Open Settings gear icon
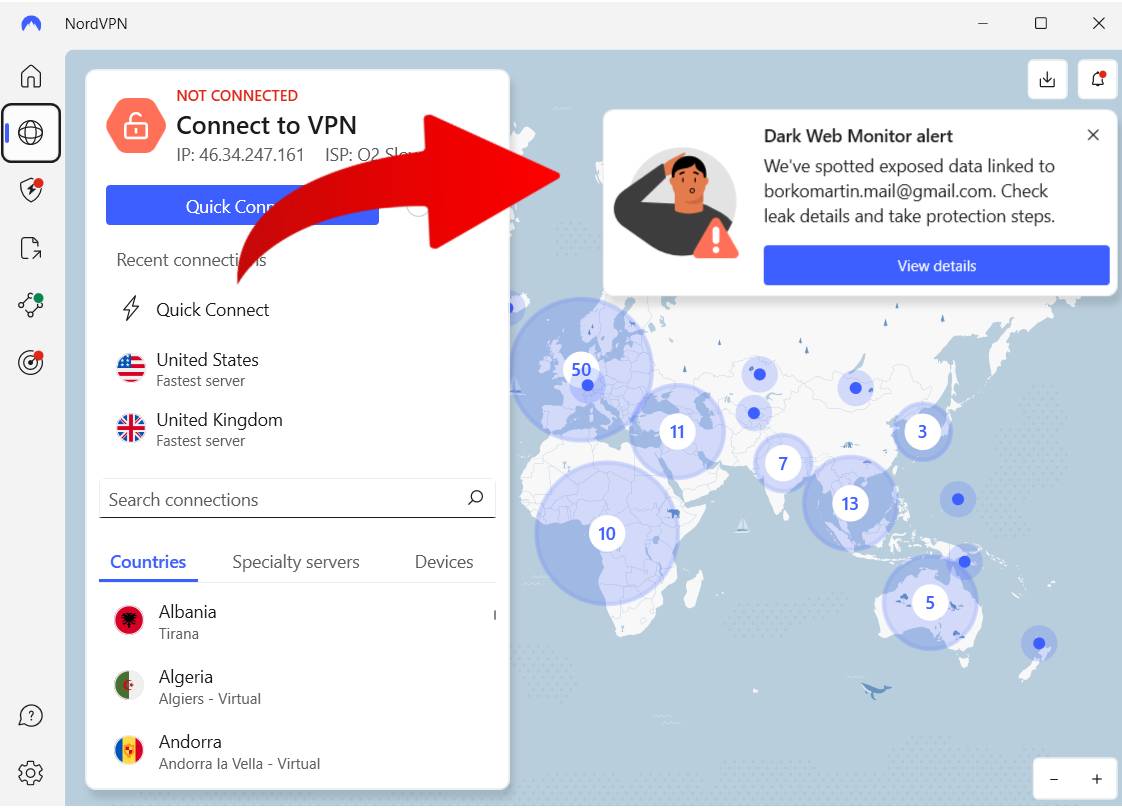The height and width of the screenshot is (808, 1122). pos(31,773)
